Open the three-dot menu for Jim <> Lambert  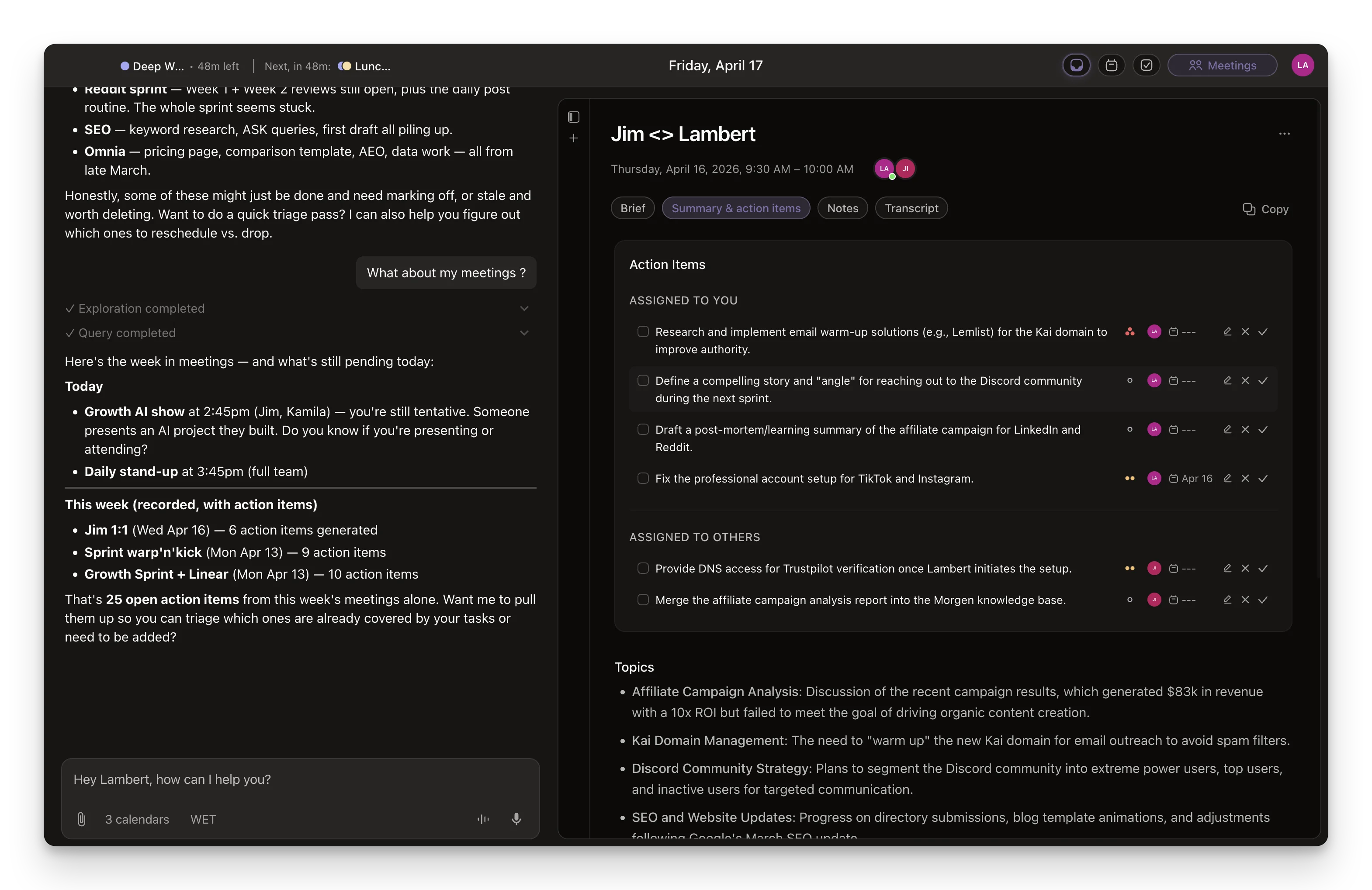coord(1284,134)
